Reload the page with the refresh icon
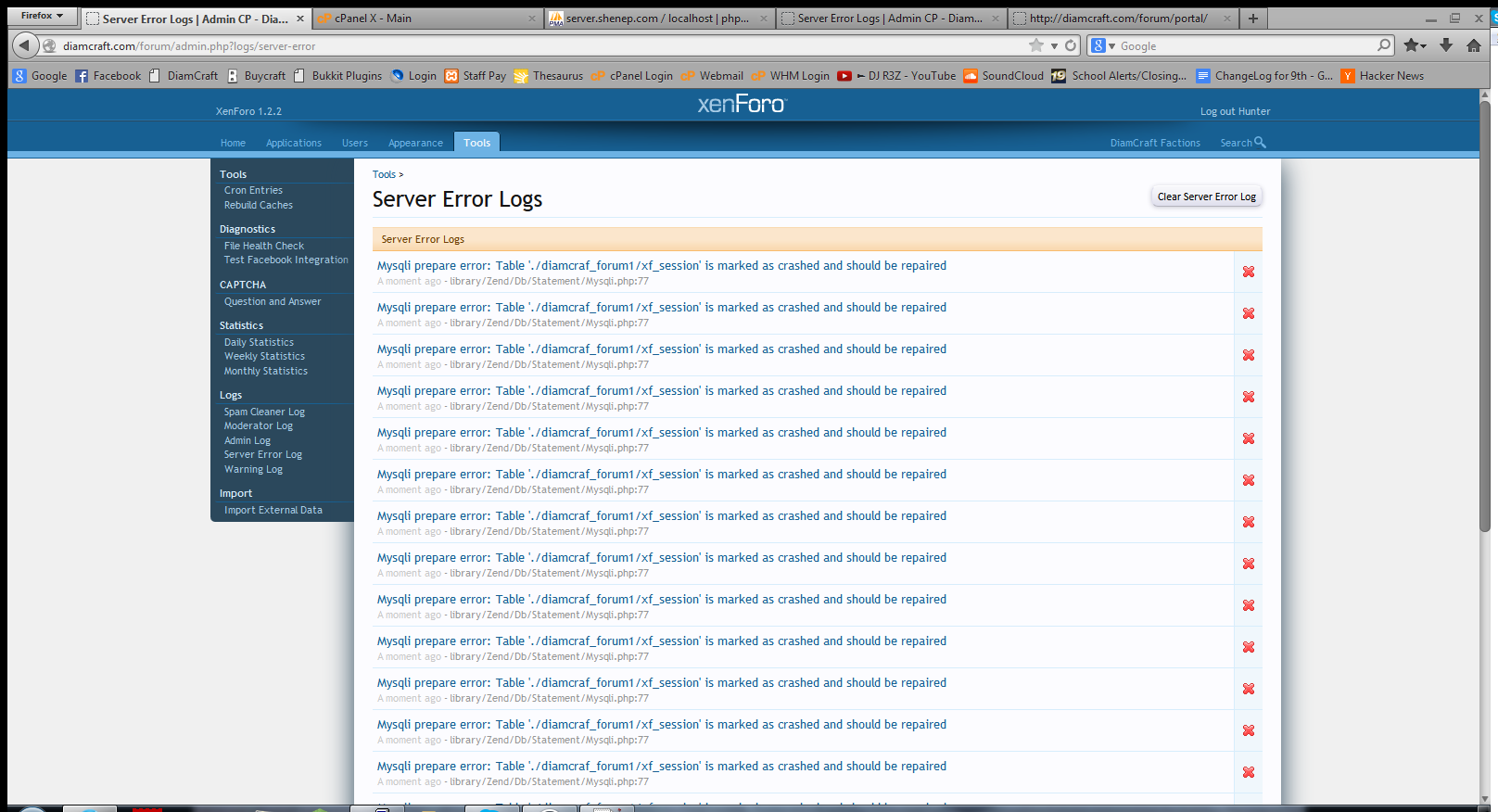1498x812 pixels. pyautogui.click(x=1071, y=45)
